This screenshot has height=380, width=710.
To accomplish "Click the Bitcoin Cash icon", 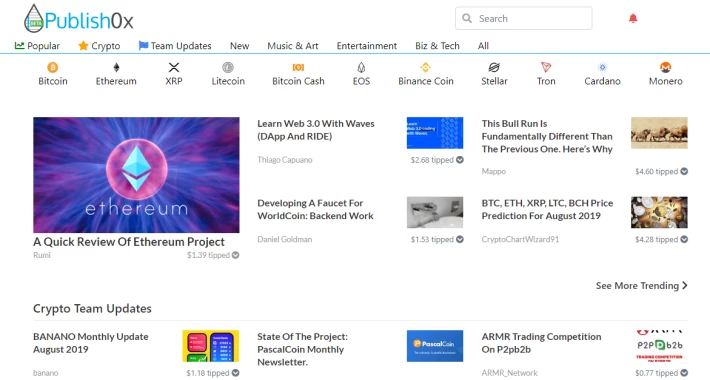I will pos(298,67).
